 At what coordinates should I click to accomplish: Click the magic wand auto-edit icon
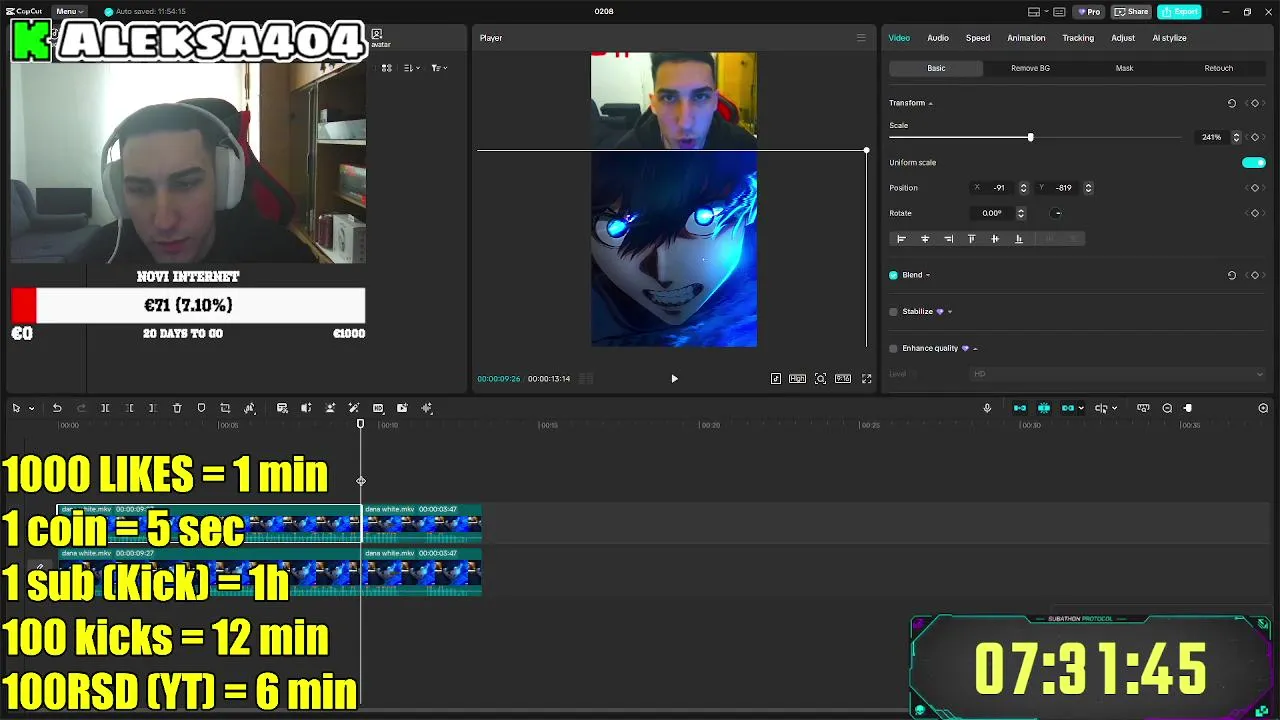354,408
